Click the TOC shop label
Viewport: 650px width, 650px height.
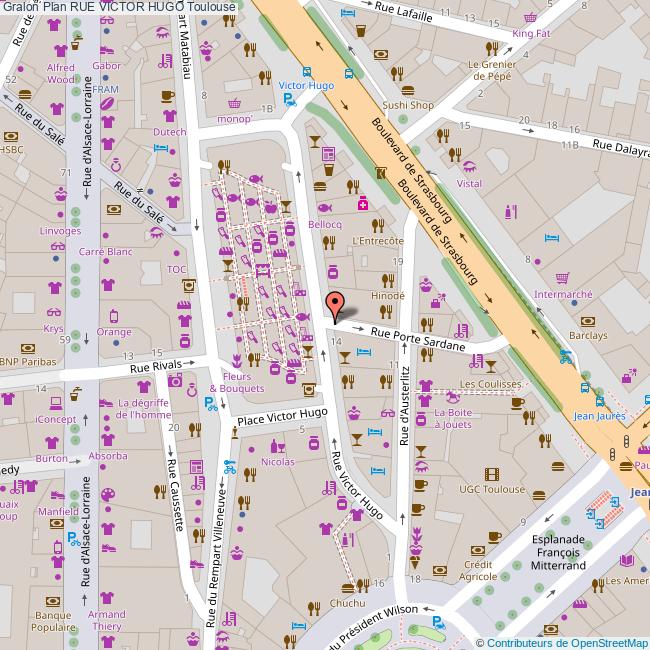pyautogui.click(x=177, y=269)
